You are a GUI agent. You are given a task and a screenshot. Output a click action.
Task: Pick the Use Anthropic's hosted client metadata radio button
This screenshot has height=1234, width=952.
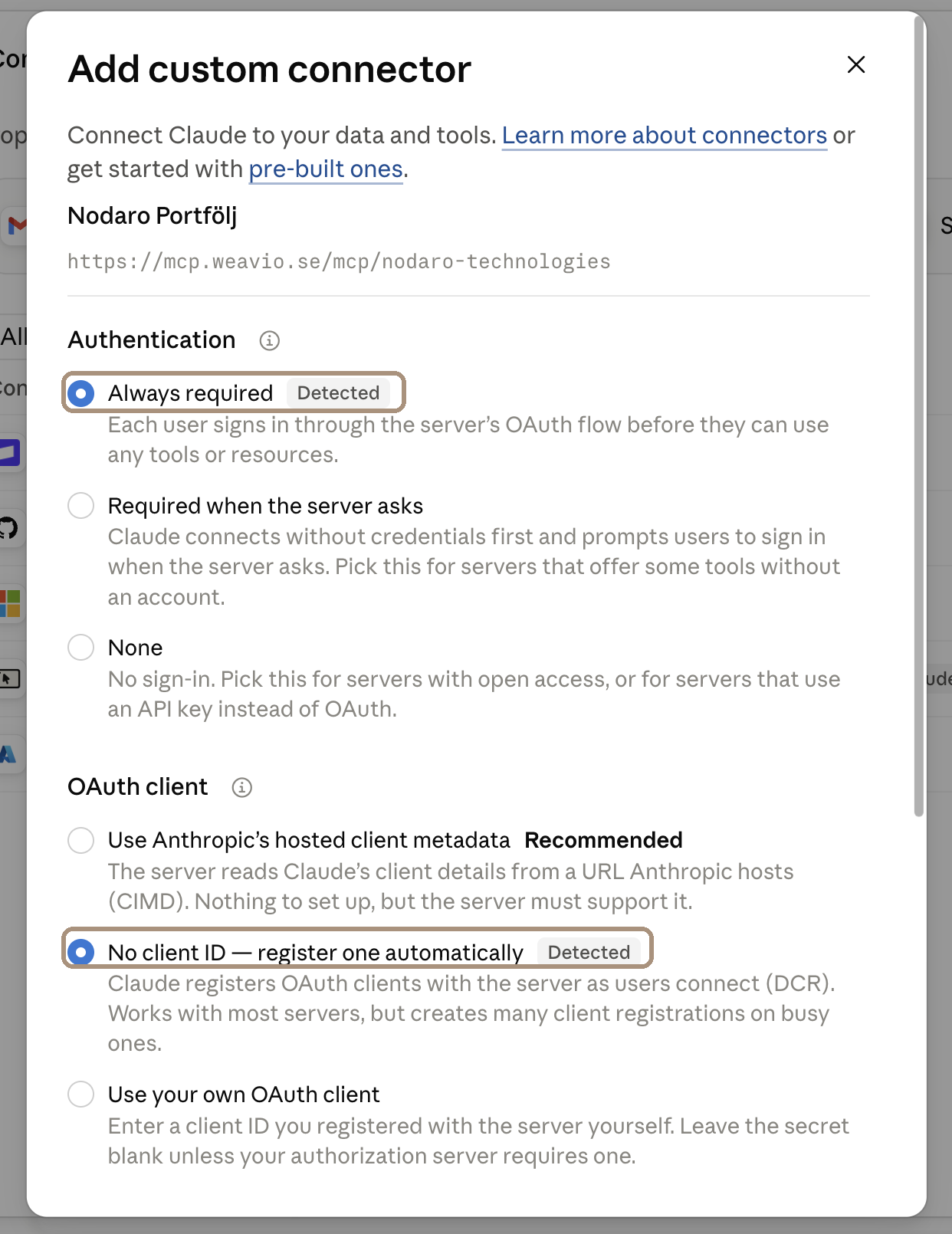81,840
